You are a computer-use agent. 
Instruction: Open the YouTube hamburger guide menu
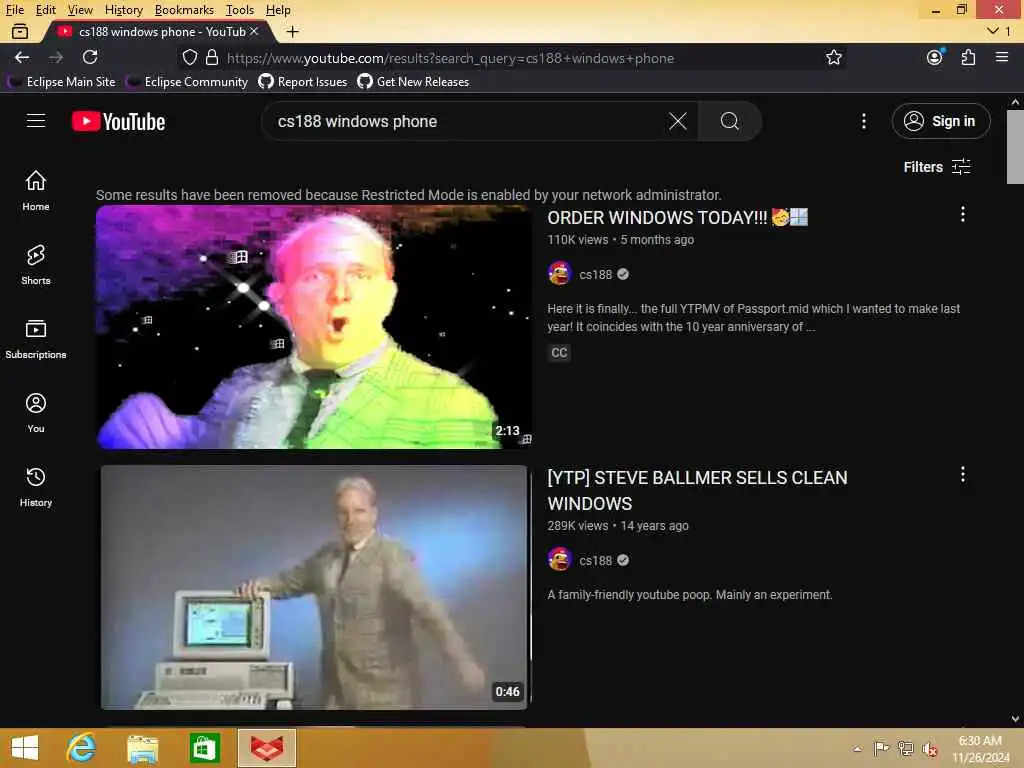pyautogui.click(x=36, y=121)
